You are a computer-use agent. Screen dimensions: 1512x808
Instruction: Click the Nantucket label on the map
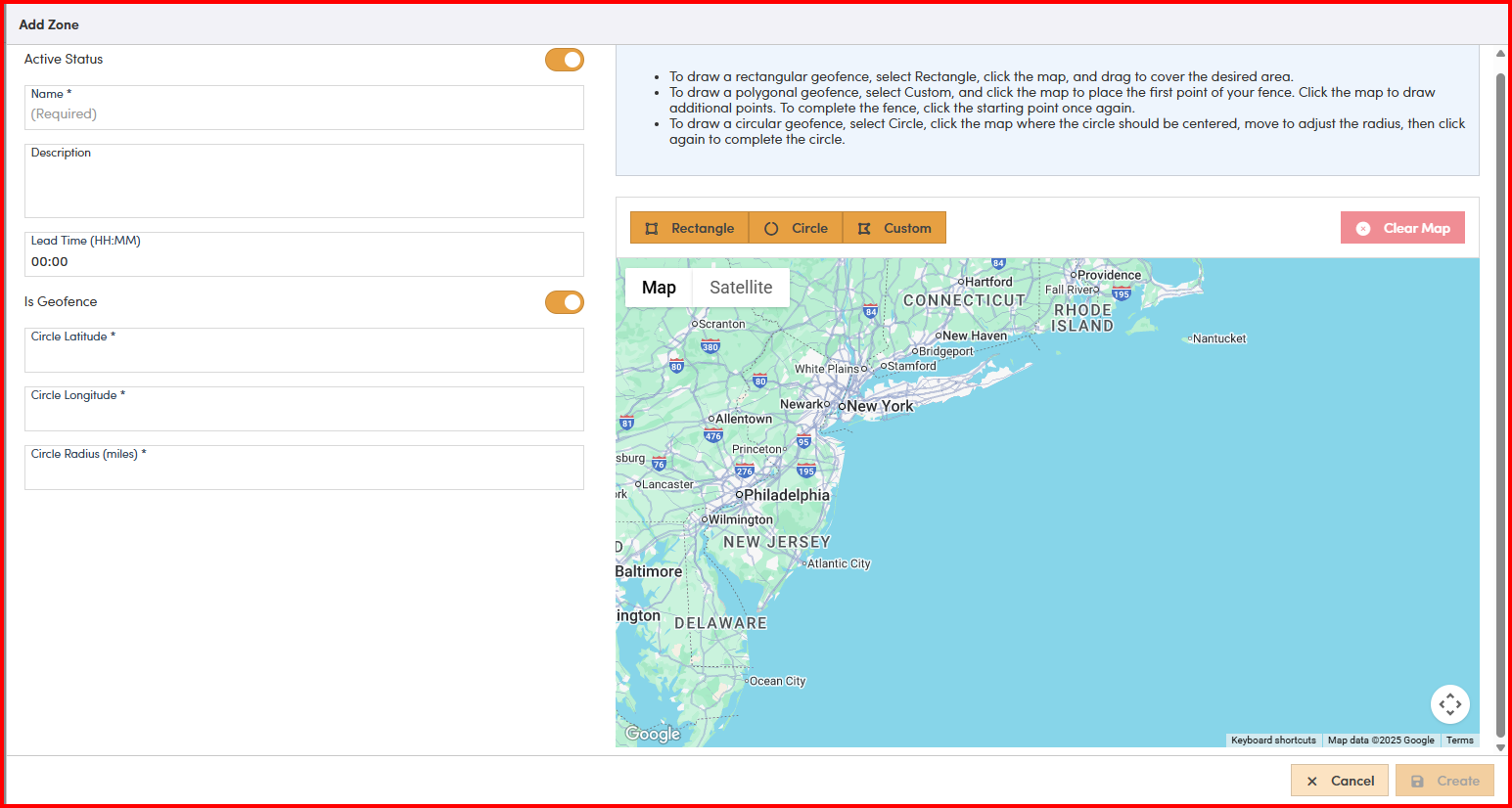click(1219, 338)
